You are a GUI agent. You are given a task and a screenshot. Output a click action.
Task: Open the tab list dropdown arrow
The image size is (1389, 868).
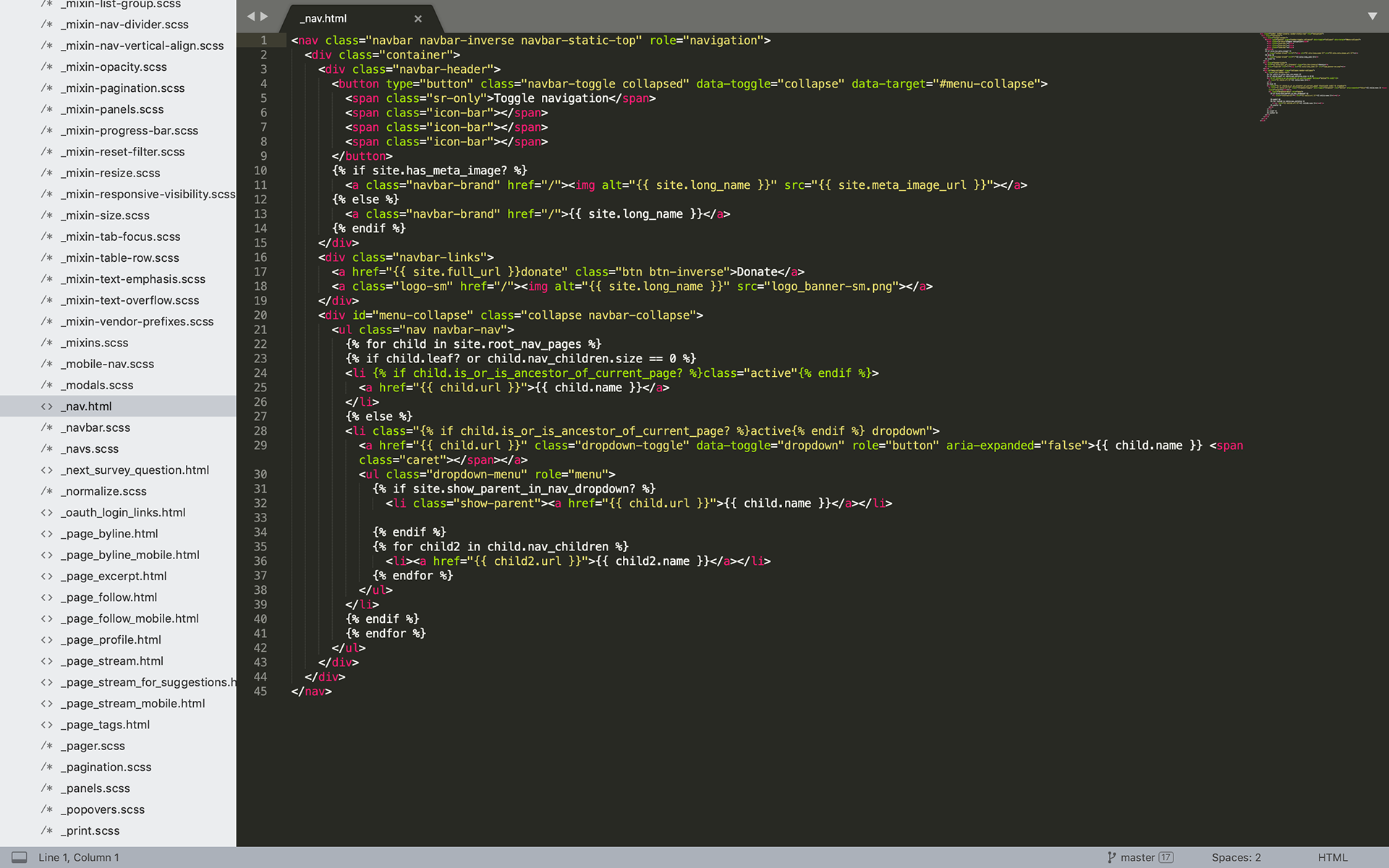(x=1372, y=16)
